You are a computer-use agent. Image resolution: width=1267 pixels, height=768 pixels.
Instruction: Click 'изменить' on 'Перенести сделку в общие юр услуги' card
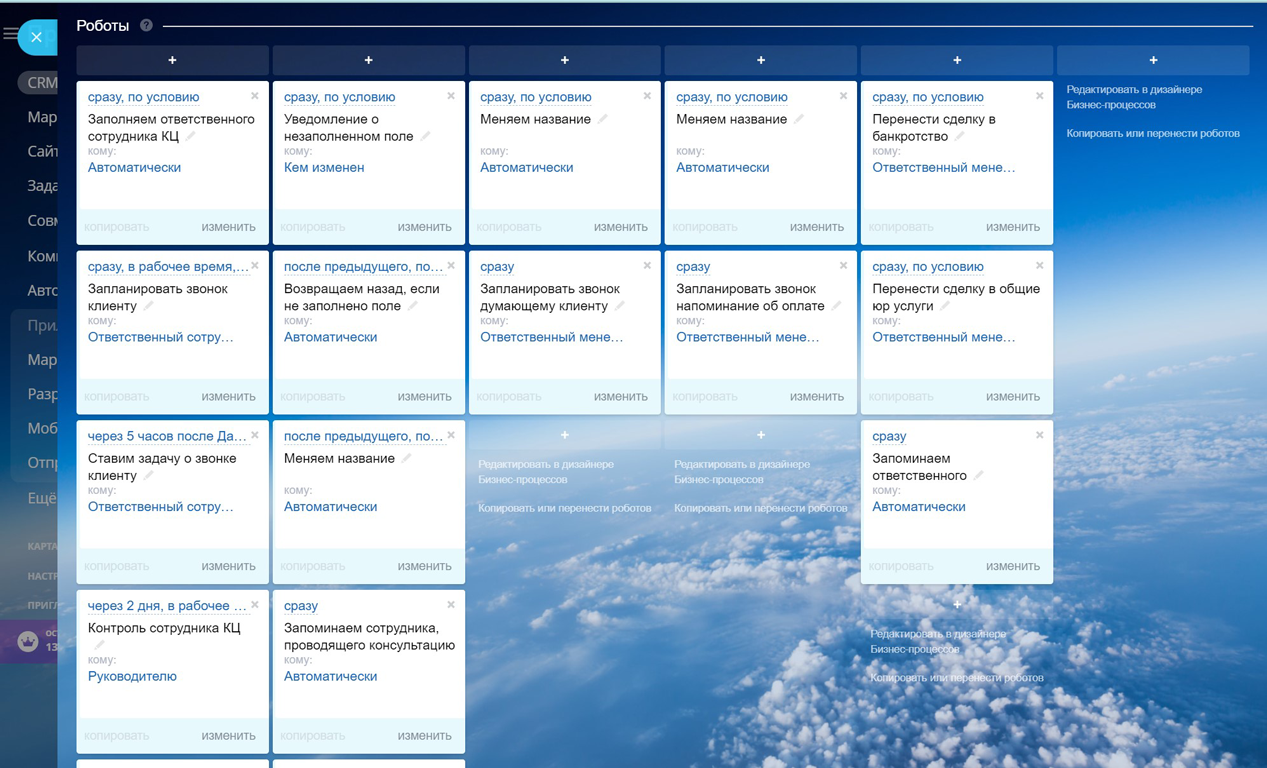point(1013,397)
